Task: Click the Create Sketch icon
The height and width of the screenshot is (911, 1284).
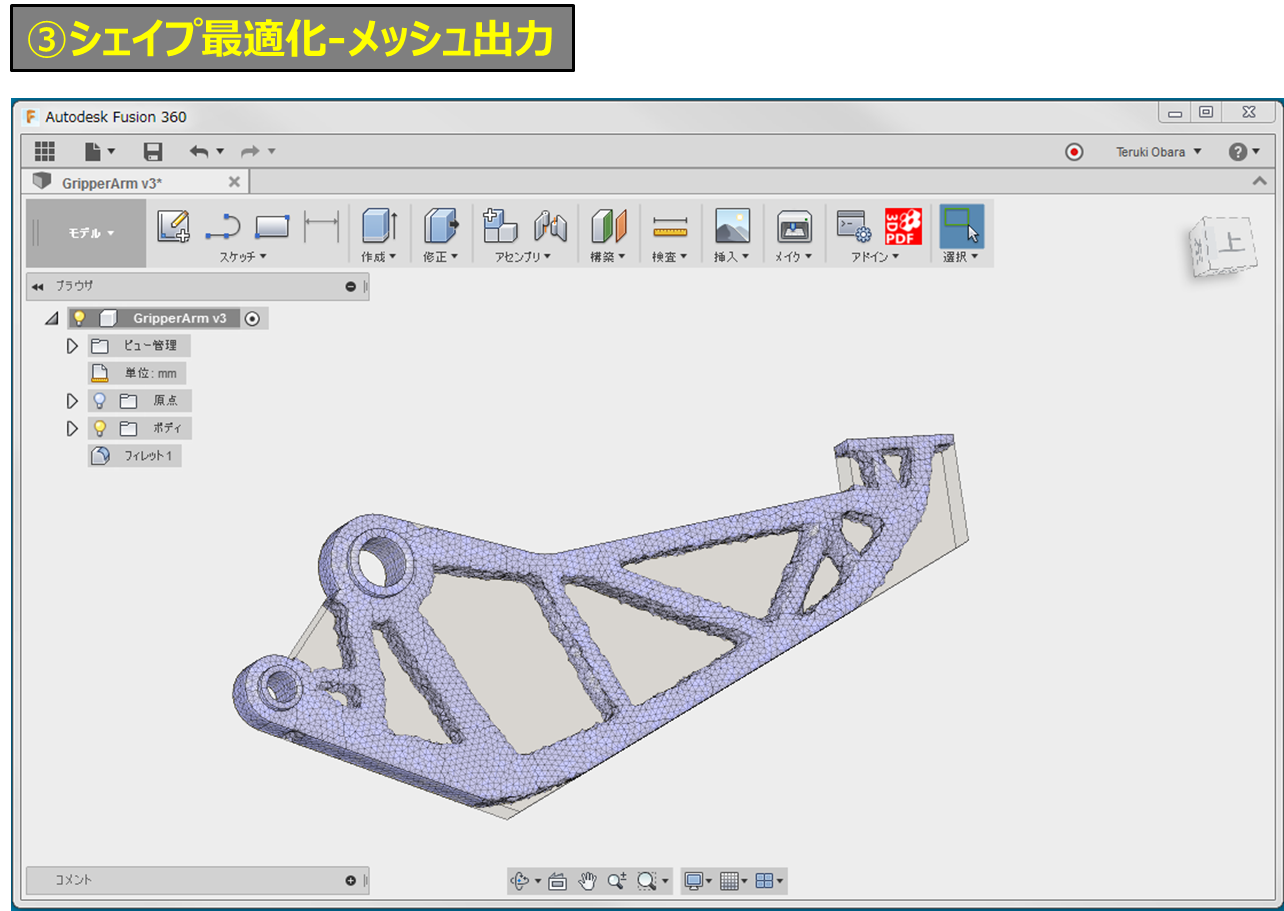Action: [x=174, y=227]
